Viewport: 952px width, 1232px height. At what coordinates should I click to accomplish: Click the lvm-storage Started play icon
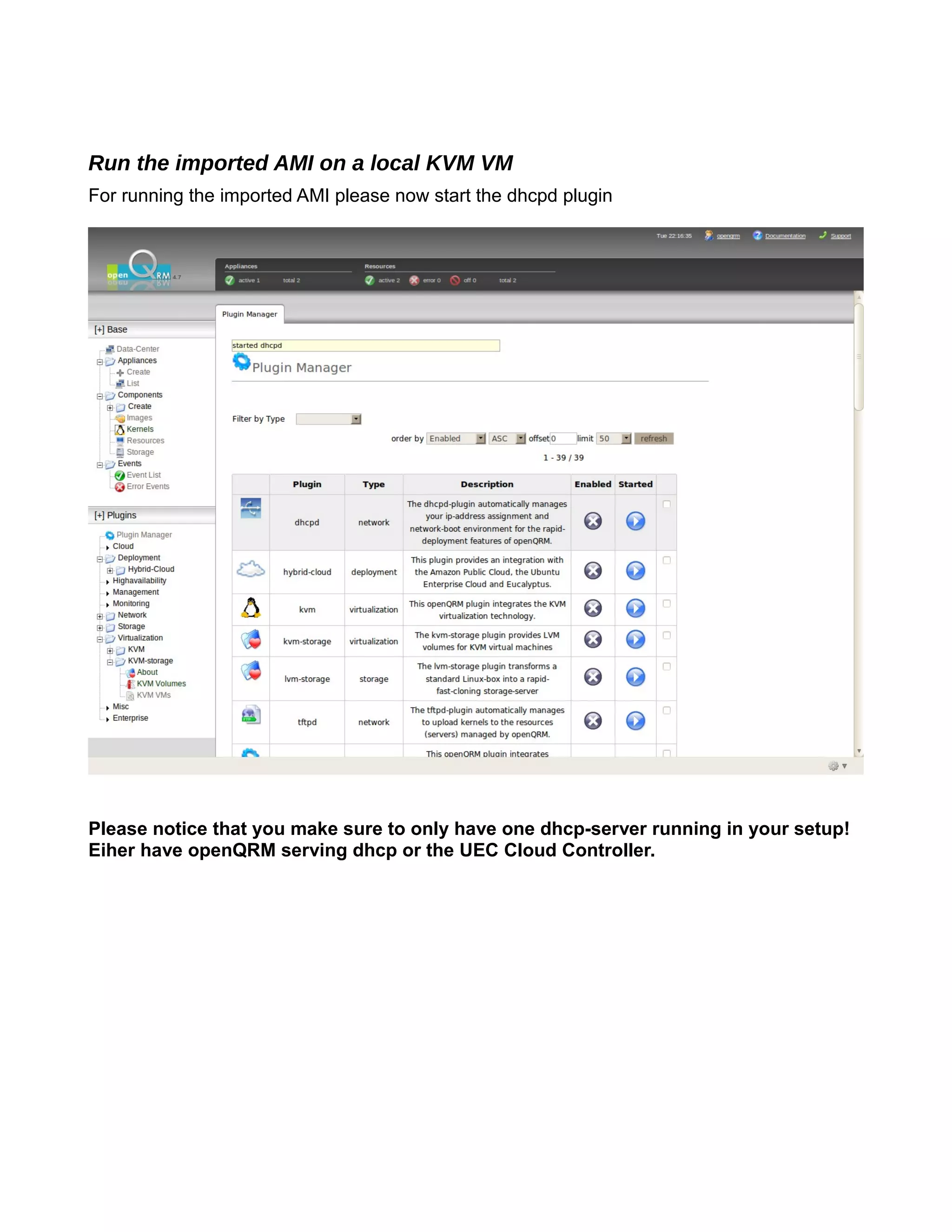click(x=635, y=676)
